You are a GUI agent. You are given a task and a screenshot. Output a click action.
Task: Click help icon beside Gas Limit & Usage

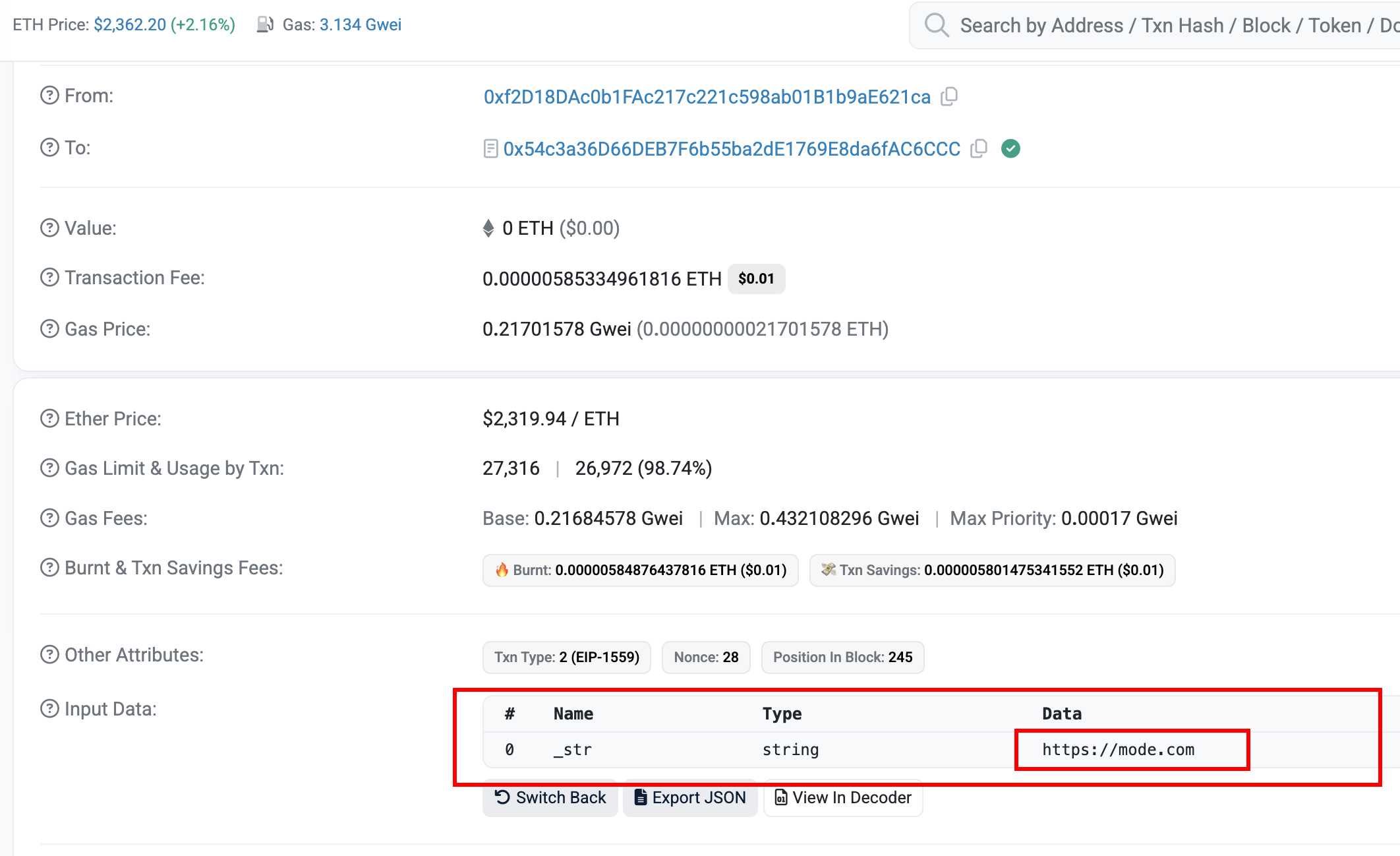tap(49, 468)
